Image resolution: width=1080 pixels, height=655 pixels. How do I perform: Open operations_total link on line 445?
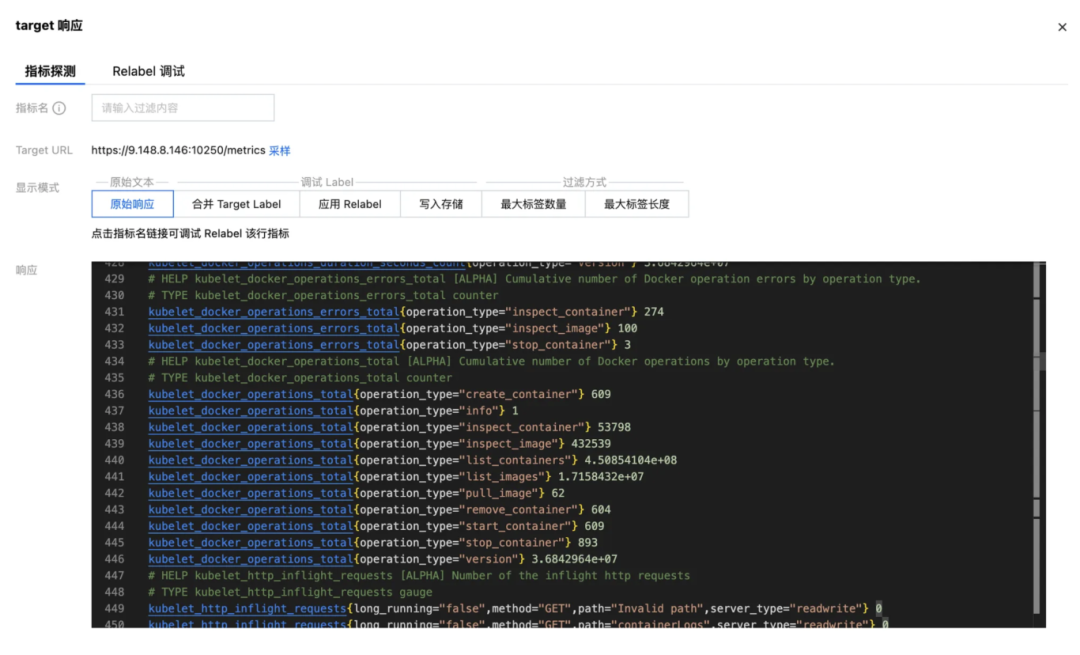pyautogui.click(x=251, y=543)
